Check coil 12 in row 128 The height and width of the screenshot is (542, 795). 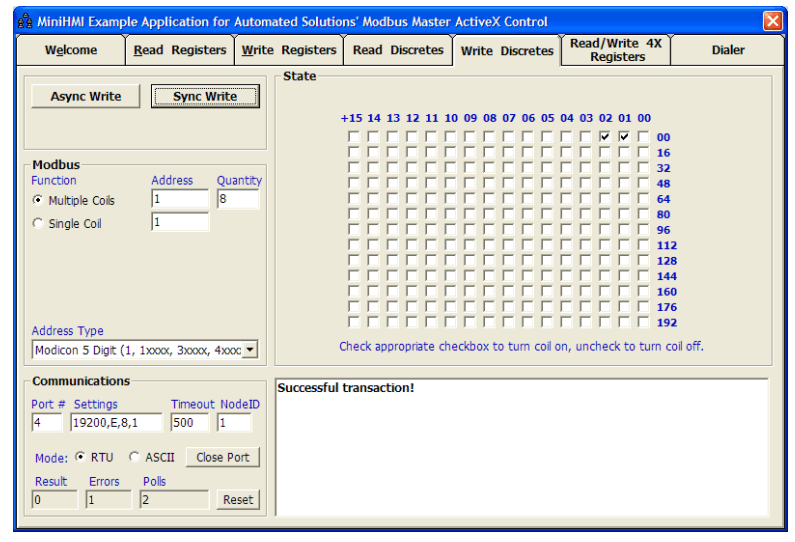pos(412,260)
